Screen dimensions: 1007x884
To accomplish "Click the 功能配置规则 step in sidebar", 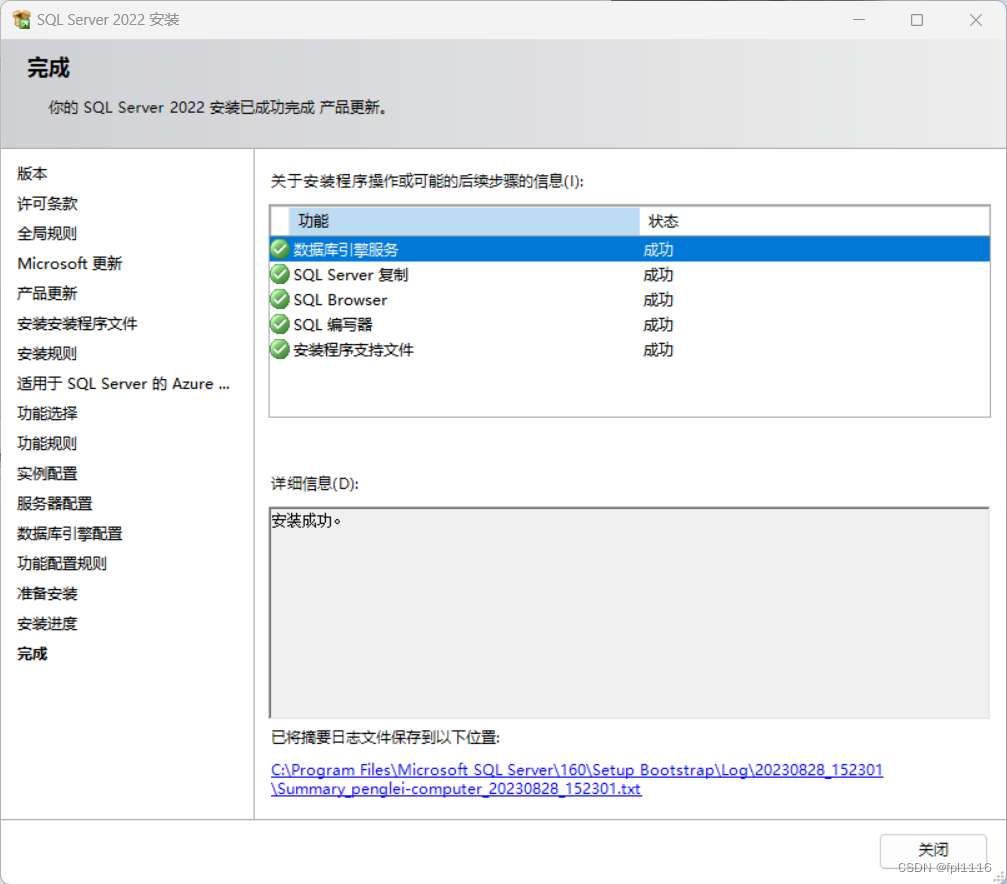I will pos(62,563).
